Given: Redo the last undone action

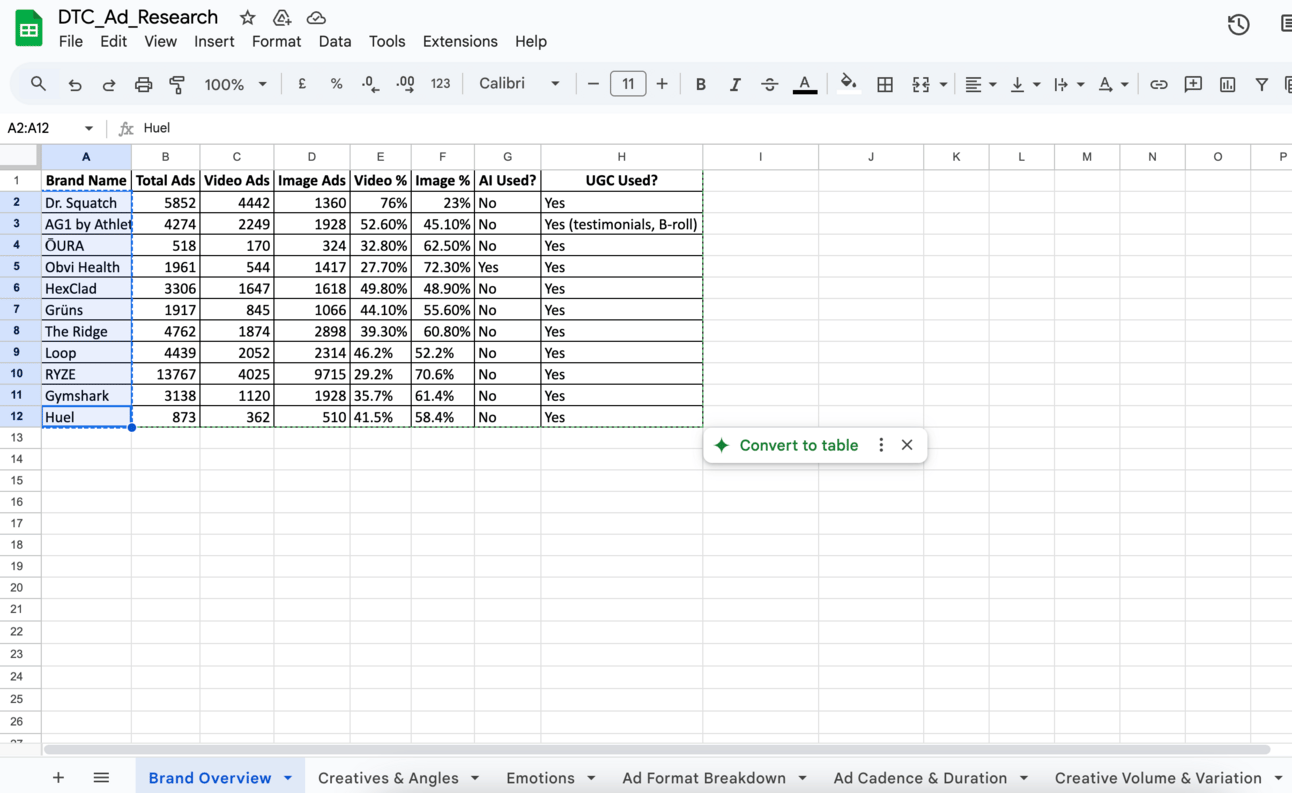Looking at the screenshot, I should point(109,85).
